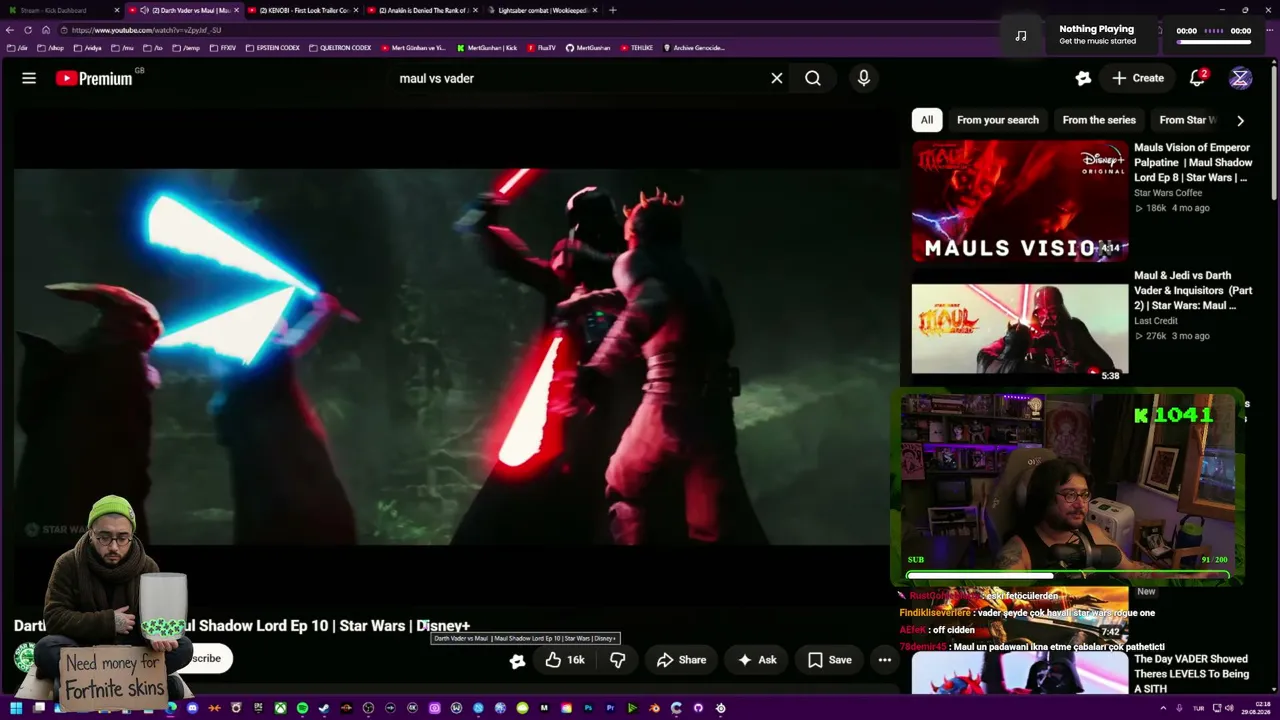Select the 'All' filter chip
Screen dimensions: 1280x720
927,120
